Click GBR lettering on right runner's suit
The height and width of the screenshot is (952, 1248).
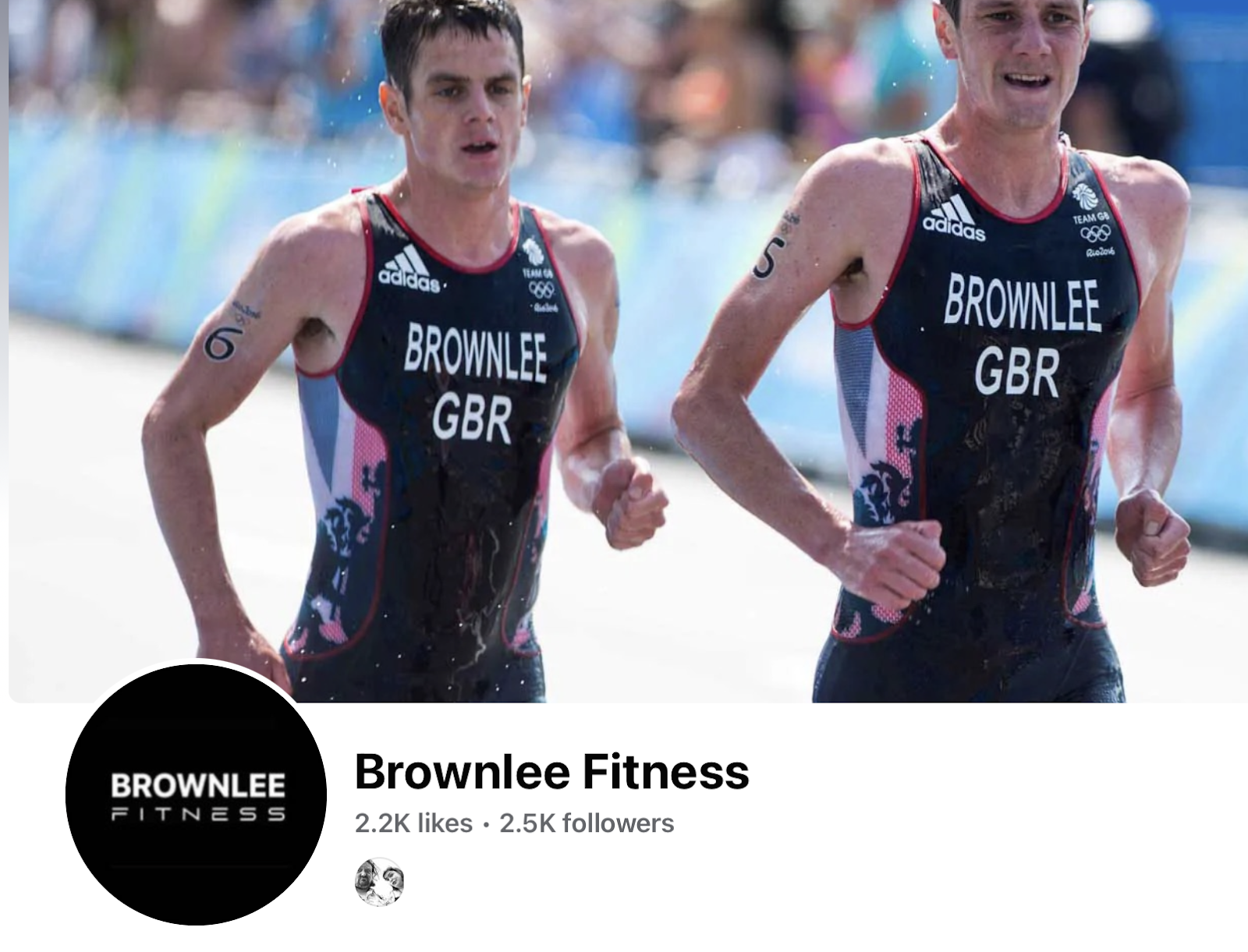click(1016, 371)
